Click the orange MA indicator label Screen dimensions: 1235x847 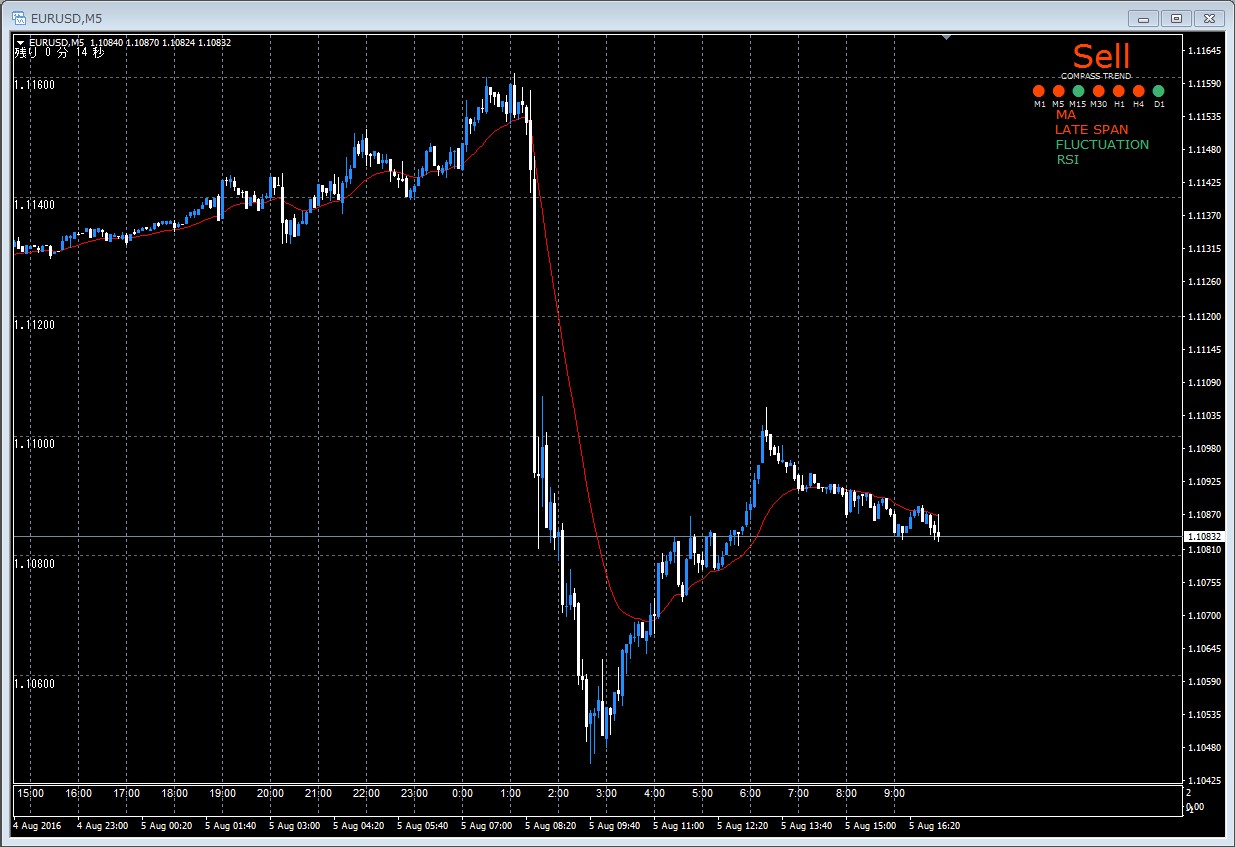(1065, 114)
